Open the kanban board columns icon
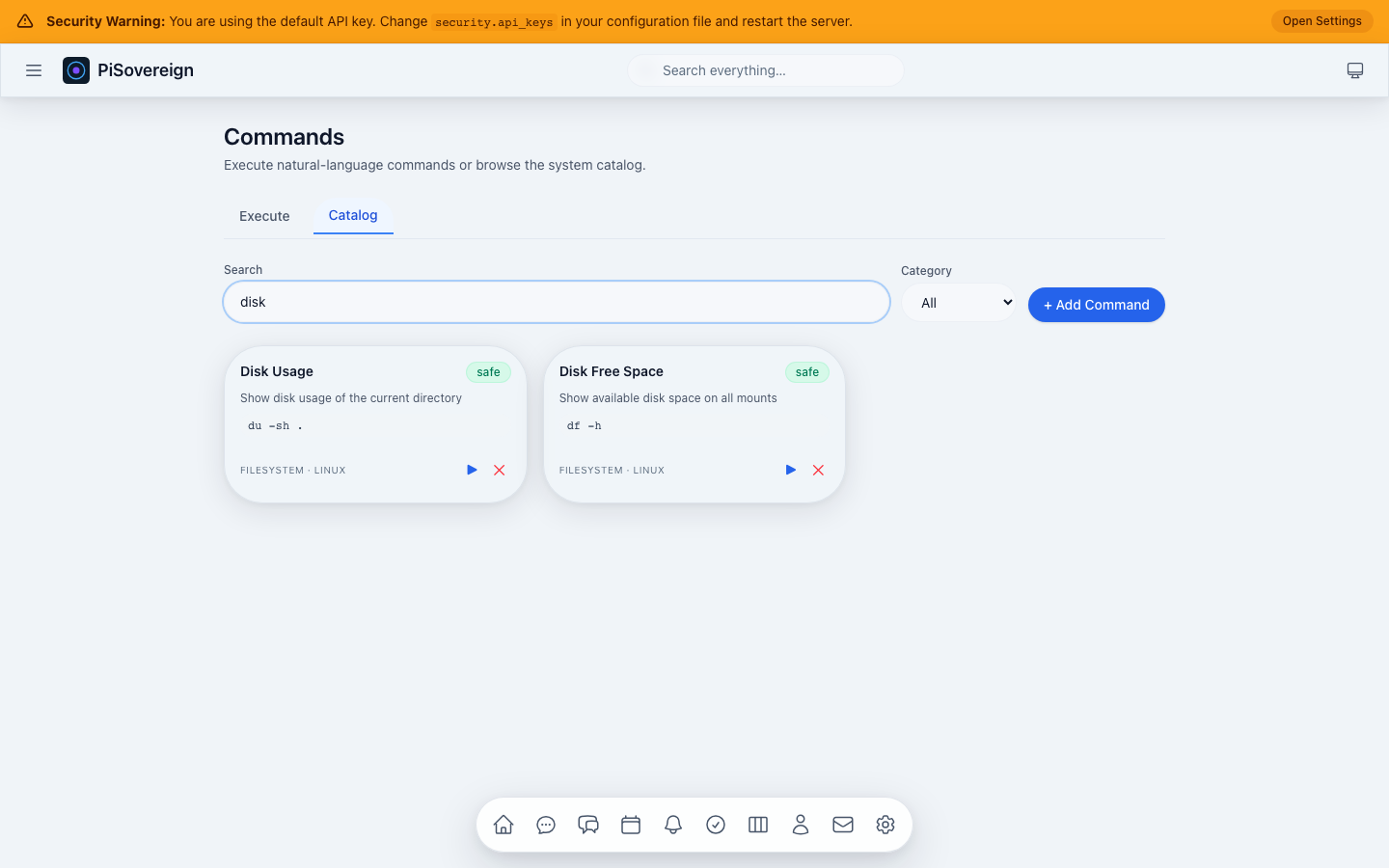 pyautogui.click(x=758, y=825)
